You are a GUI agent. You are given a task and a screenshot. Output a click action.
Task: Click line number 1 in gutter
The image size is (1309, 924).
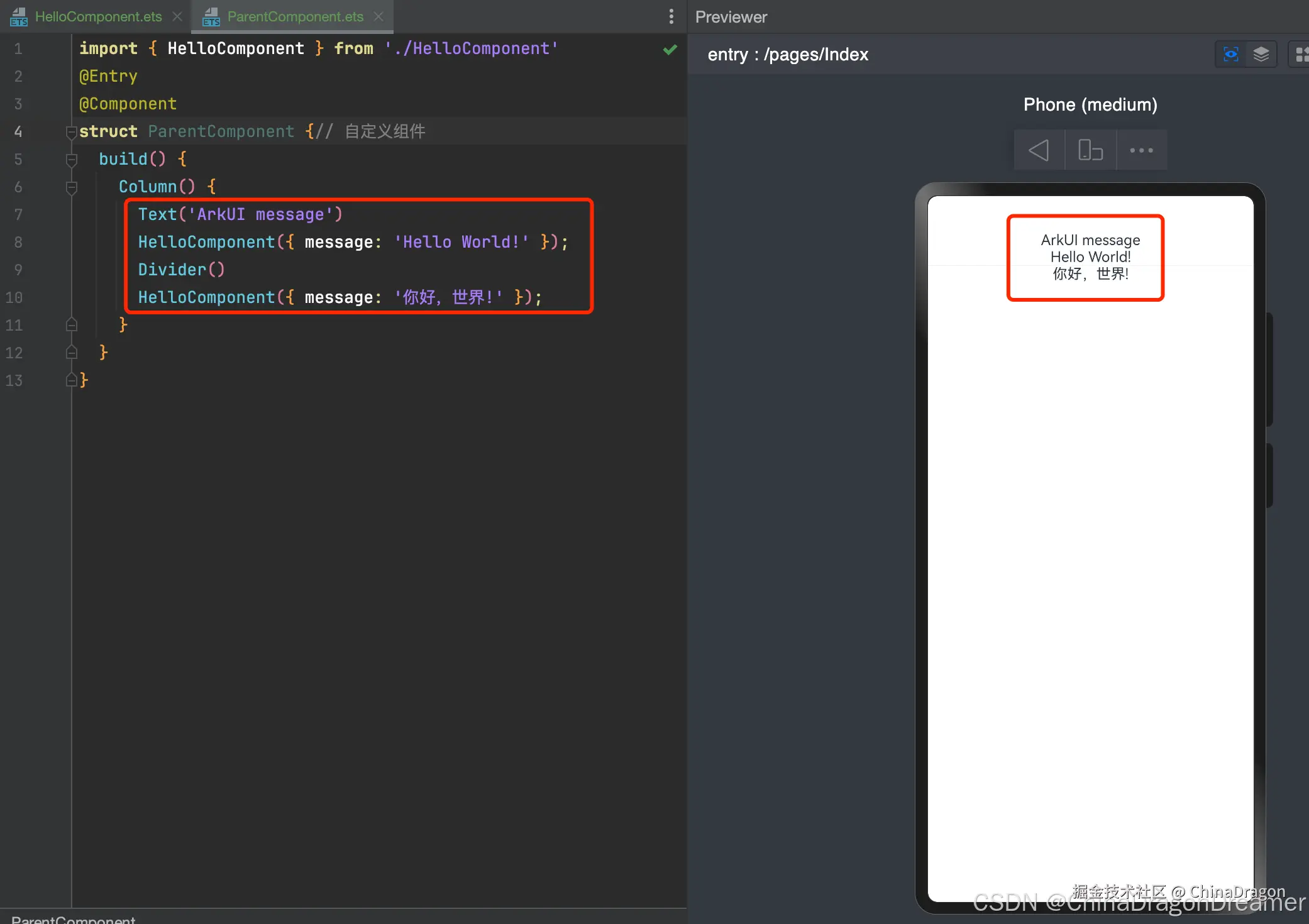tap(18, 49)
